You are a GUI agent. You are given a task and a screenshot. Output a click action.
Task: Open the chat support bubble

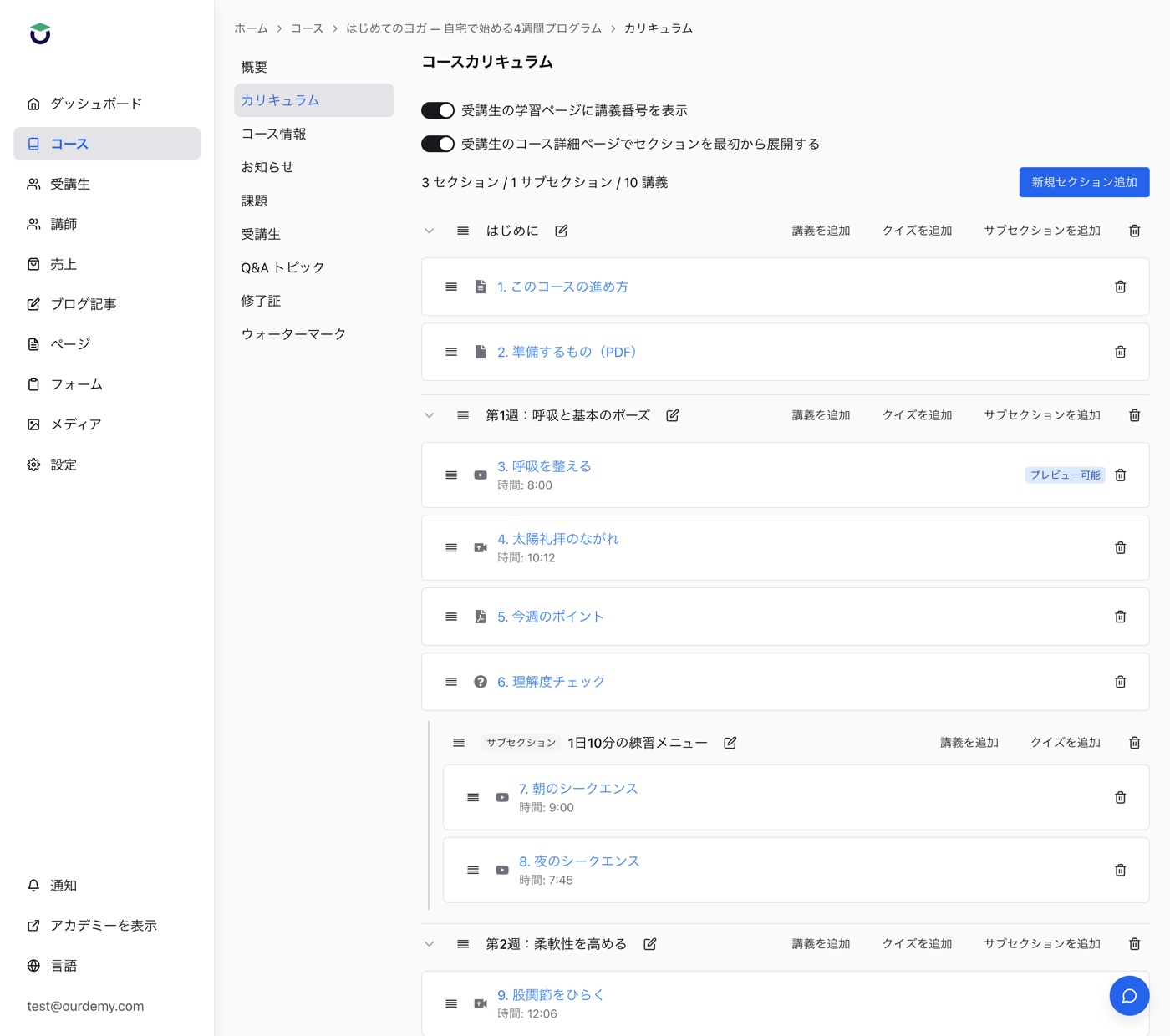1129,996
